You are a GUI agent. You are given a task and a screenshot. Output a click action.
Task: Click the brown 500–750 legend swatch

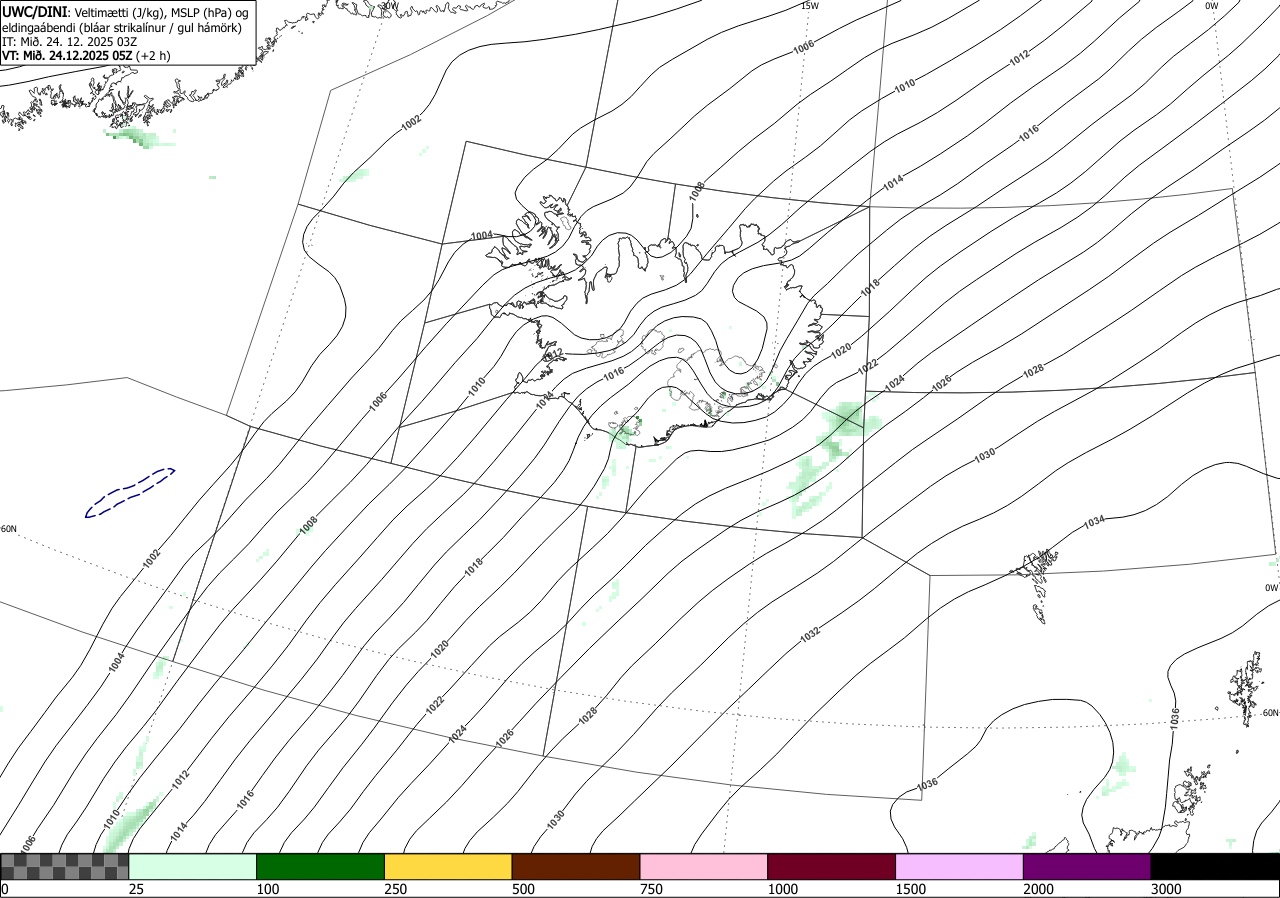pos(575,866)
